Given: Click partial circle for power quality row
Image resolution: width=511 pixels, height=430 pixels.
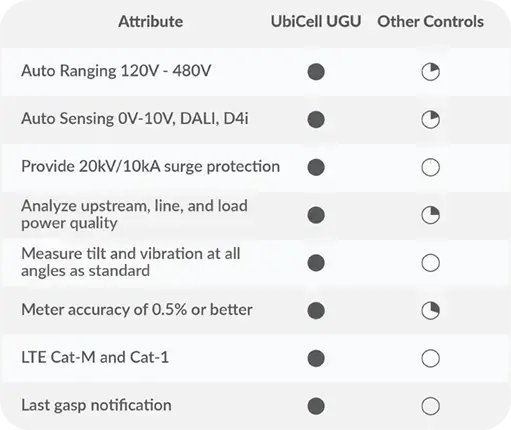Looking at the screenshot, I should tap(430, 215).
